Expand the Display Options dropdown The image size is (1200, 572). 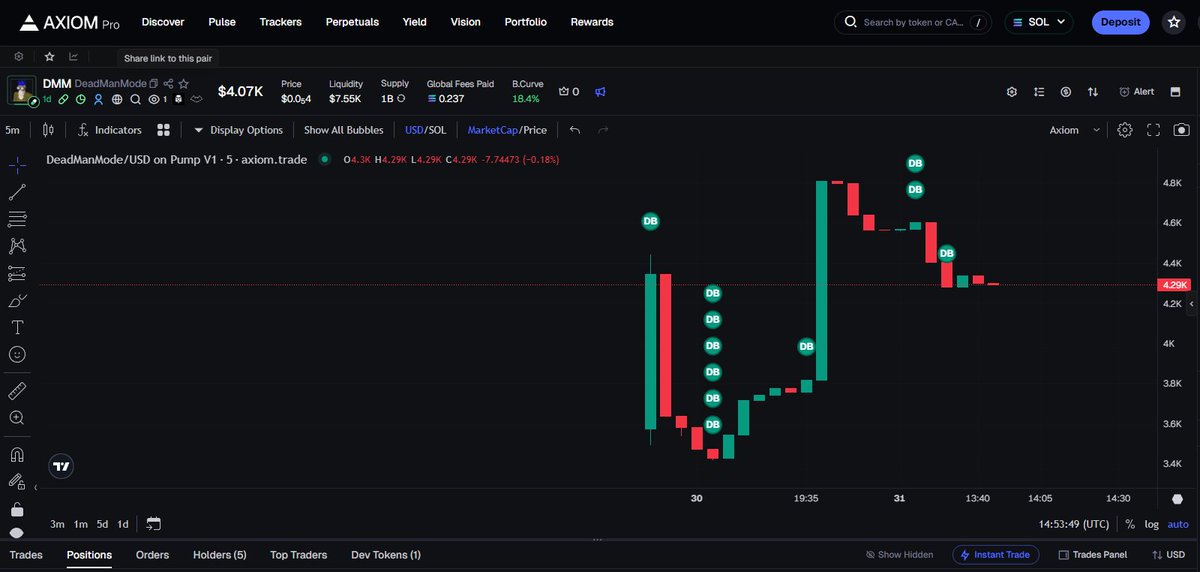(x=238, y=130)
